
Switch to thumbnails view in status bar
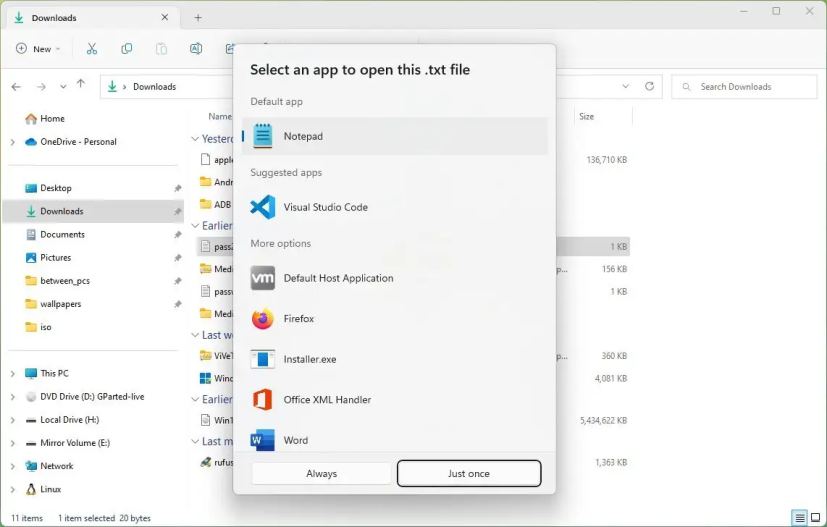pyautogui.click(x=815, y=518)
